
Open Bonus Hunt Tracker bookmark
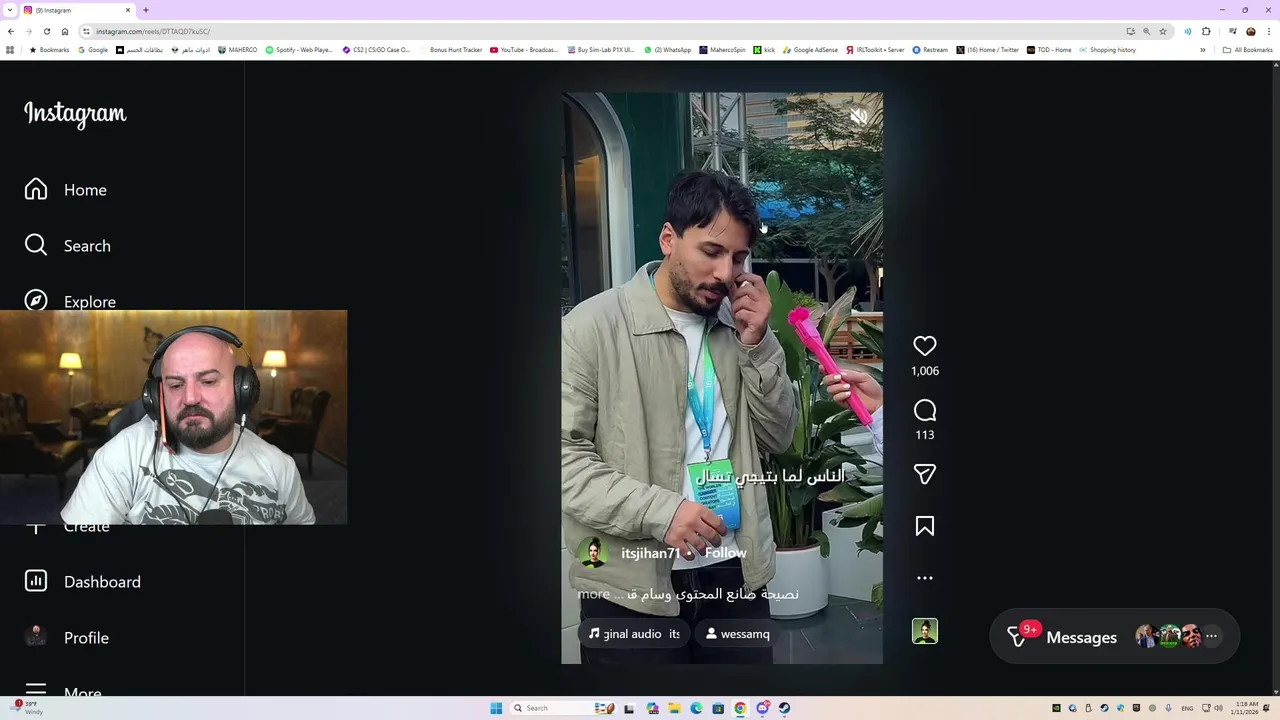[x=452, y=50]
